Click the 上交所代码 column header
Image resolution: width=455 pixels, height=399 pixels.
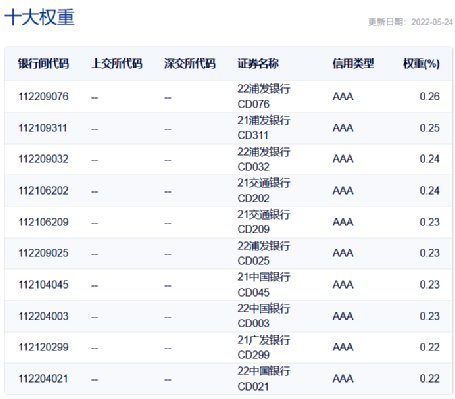pos(117,63)
